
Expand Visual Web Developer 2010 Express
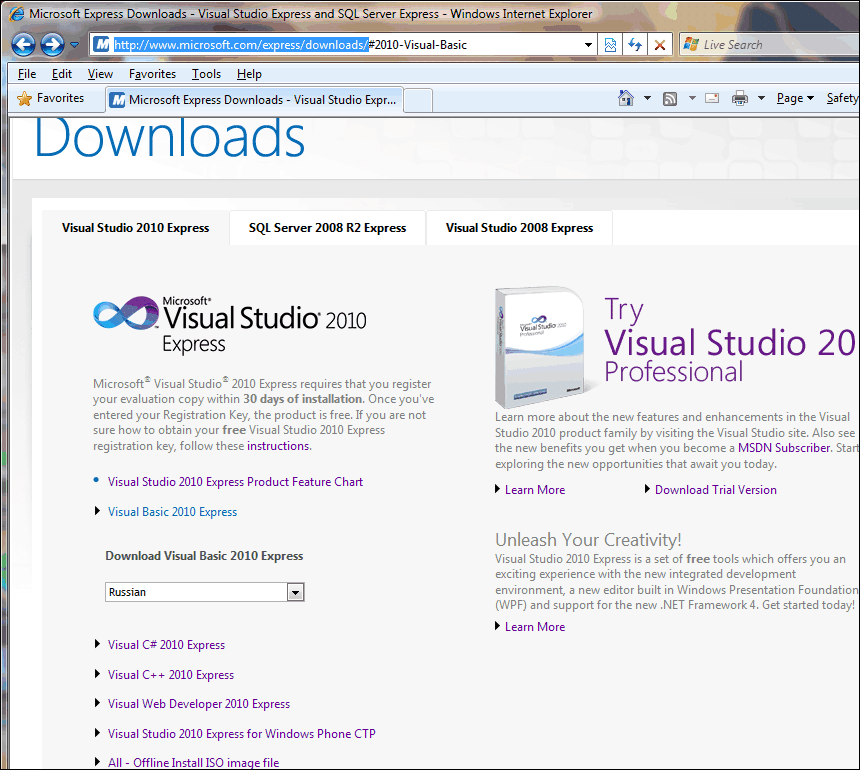pos(199,704)
